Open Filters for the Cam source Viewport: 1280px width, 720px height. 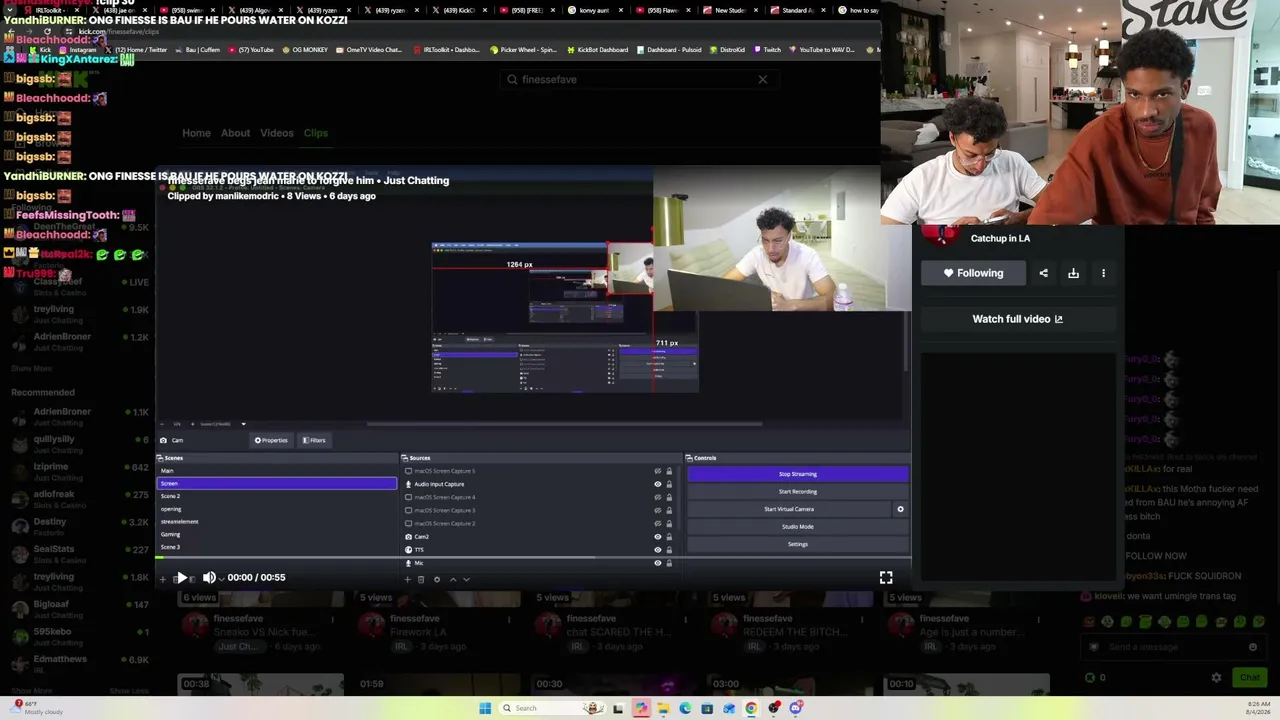click(314, 440)
